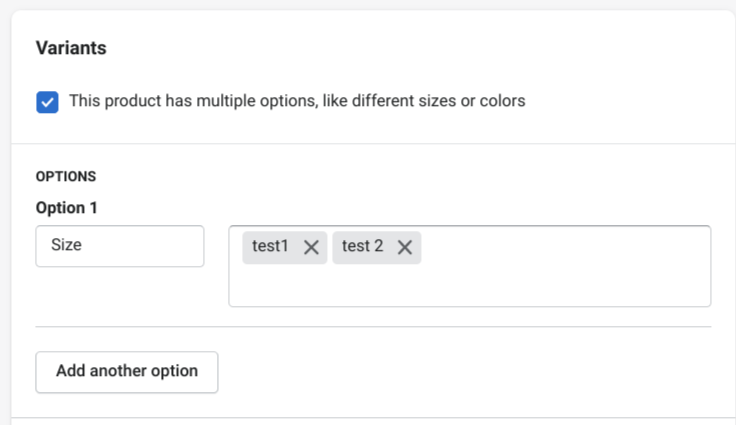Image resolution: width=736 pixels, height=425 pixels.
Task: Click the OPTIONS section label
Action: (66, 176)
